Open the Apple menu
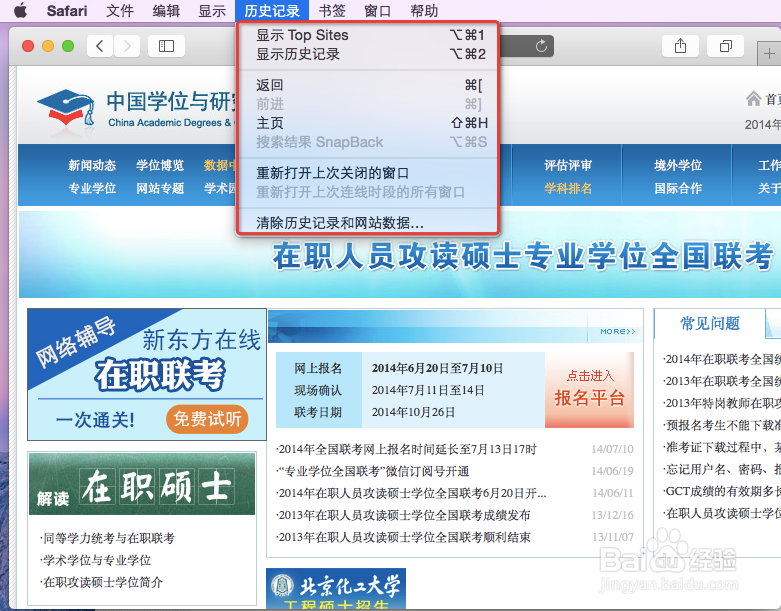 (20, 10)
